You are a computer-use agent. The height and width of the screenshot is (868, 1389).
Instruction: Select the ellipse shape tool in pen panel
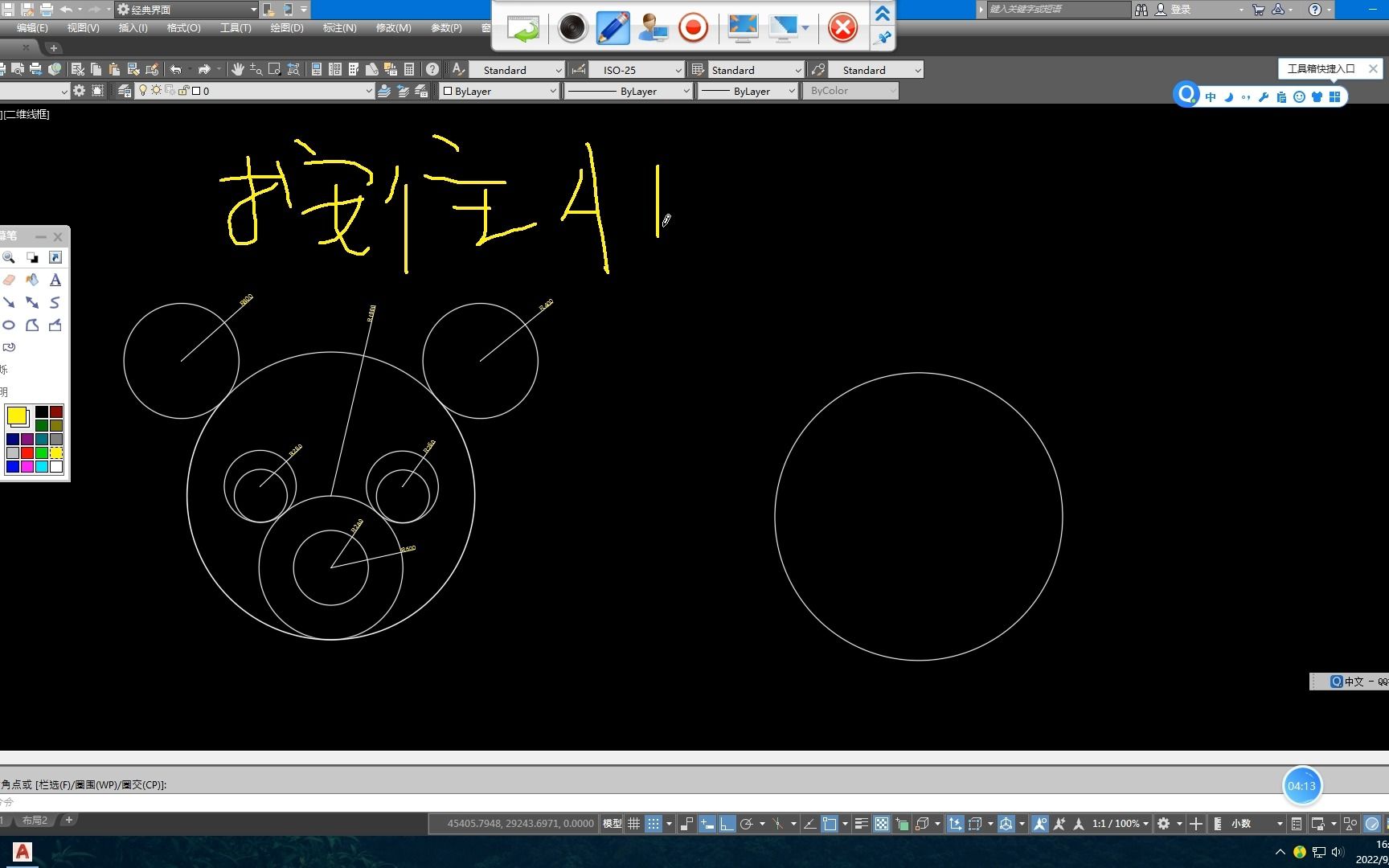pos(9,325)
